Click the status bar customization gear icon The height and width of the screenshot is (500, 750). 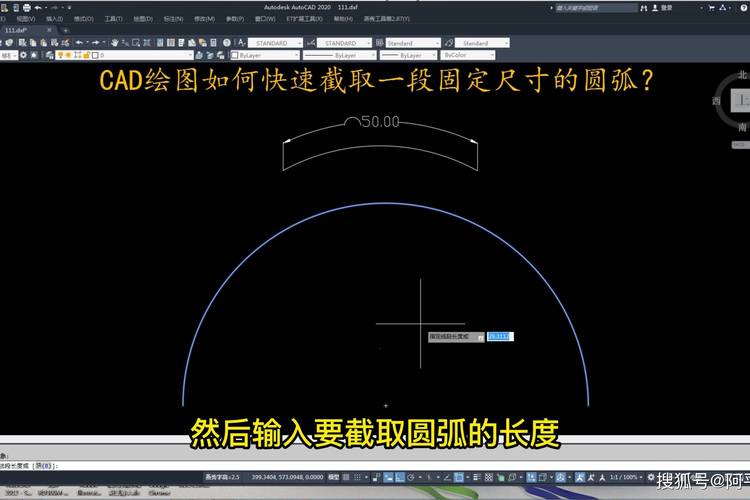[x=651, y=477]
